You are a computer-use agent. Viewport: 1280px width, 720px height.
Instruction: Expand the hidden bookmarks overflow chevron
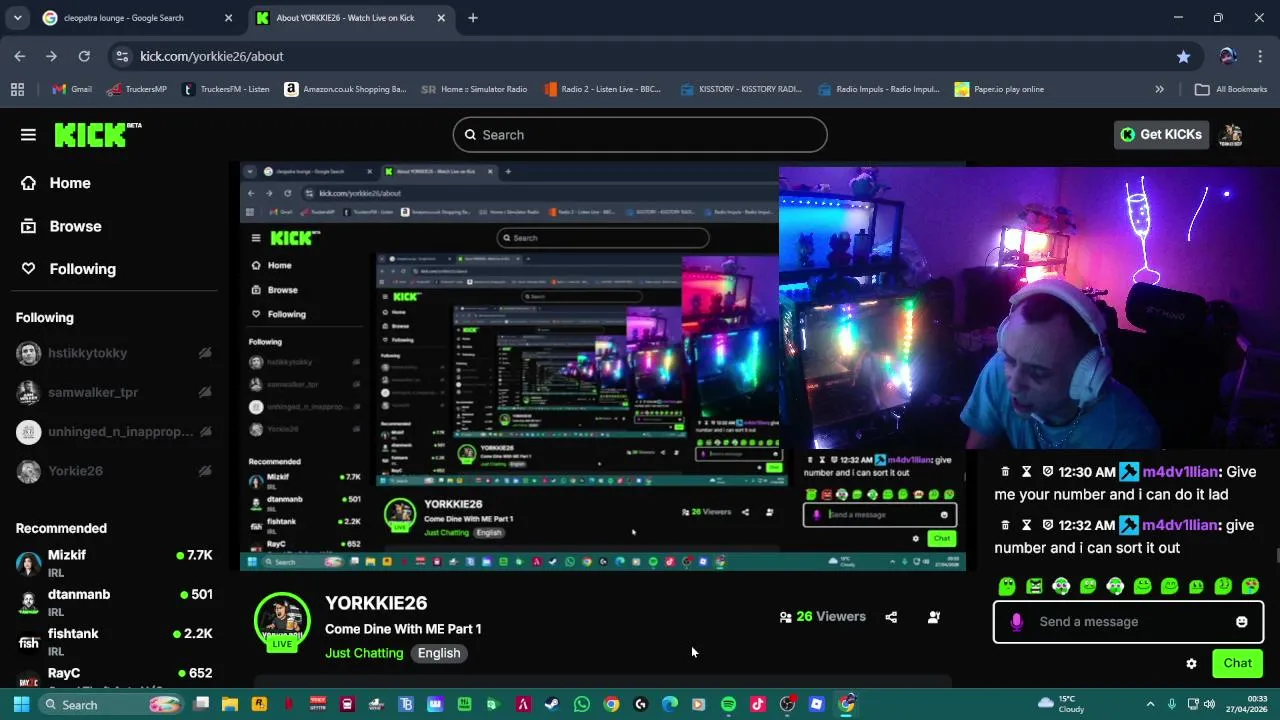click(x=1159, y=89)
